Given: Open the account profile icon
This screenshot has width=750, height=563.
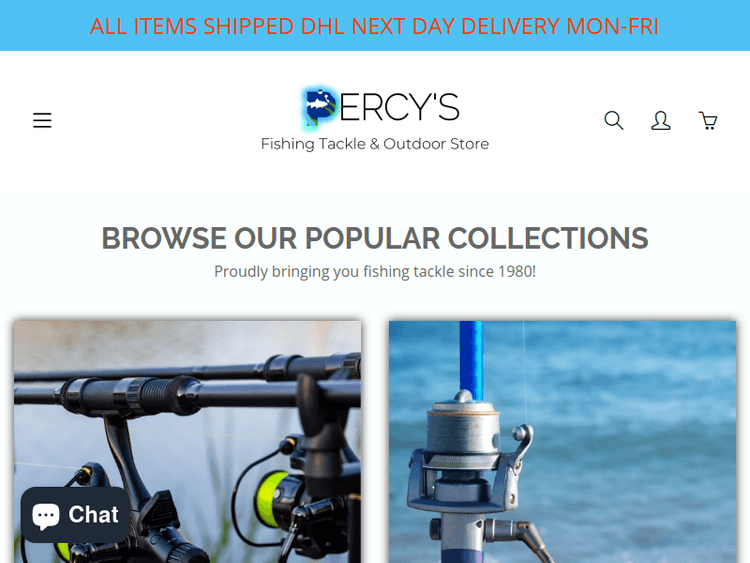Looking at the screenshot, I should click(661, 120).
